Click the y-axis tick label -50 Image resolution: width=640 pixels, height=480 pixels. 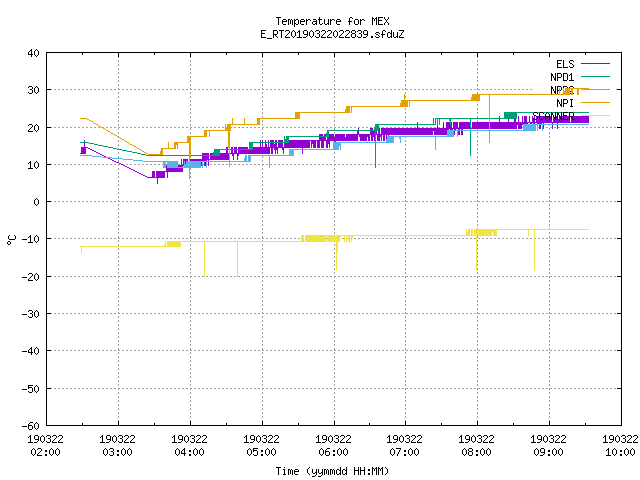(x=31, y=389)
